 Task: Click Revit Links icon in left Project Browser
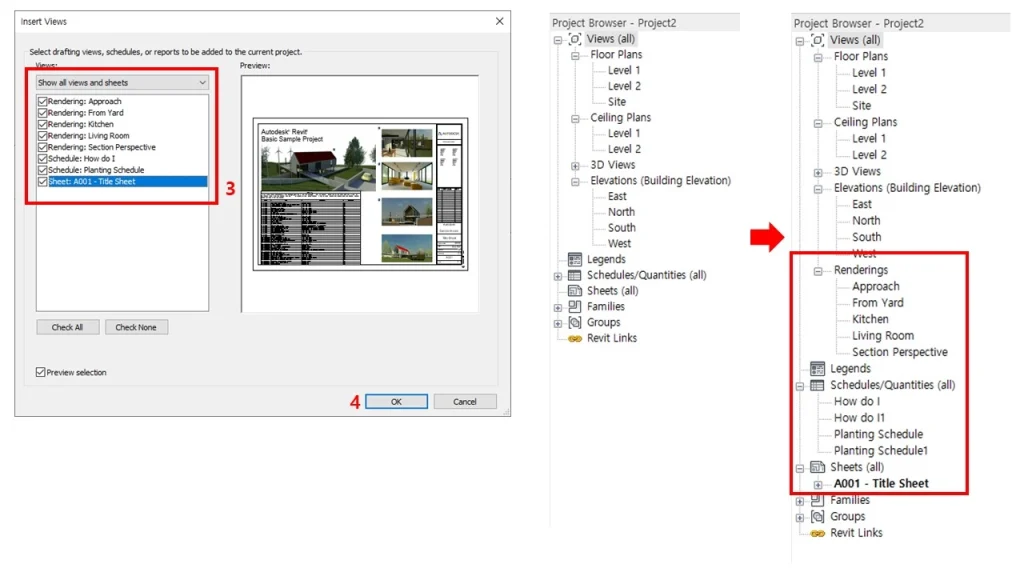(575, 338)
